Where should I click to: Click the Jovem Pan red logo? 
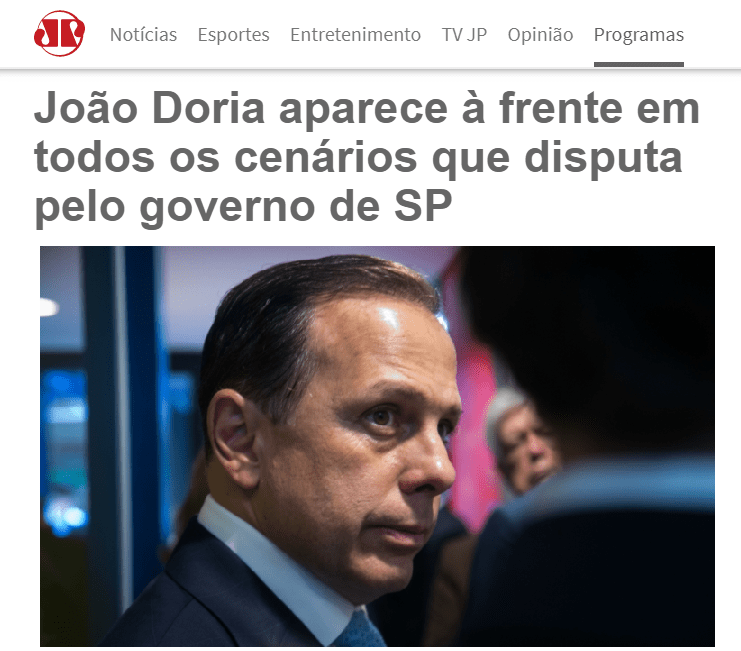[59, 34]
